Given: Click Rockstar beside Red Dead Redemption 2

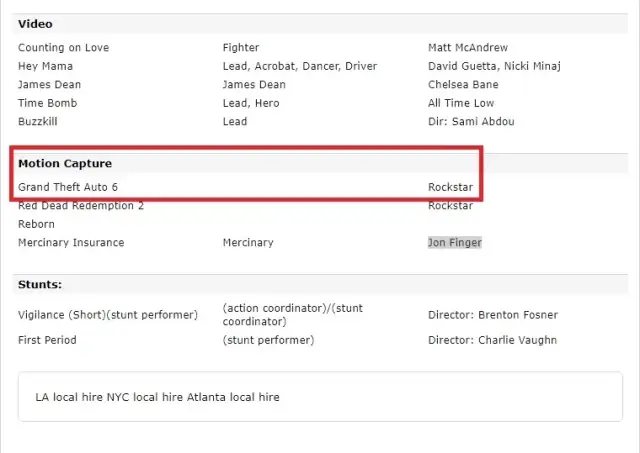Looking at the screenshot, I should (x=450, y=206).
